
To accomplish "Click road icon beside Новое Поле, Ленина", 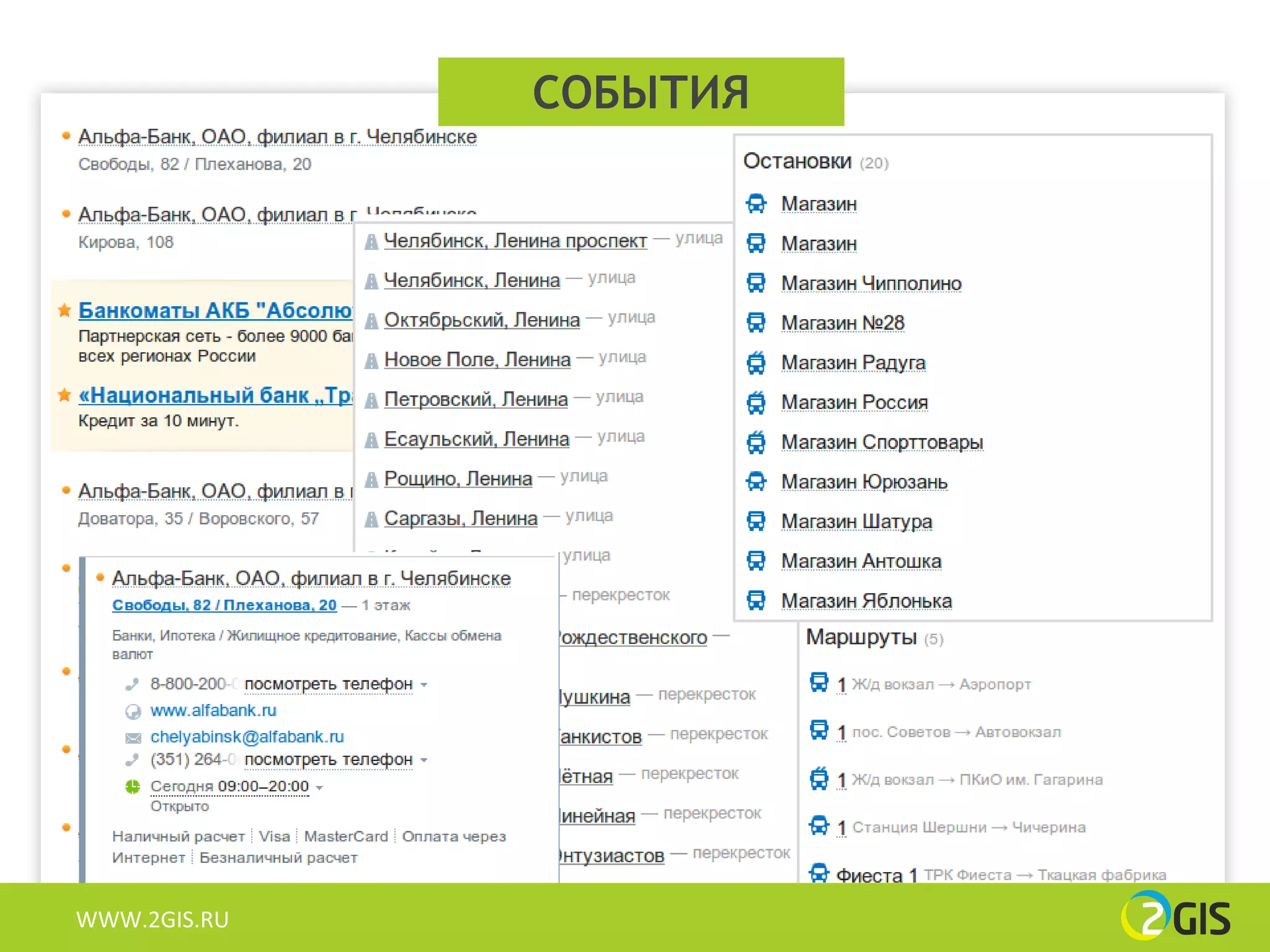I will click(371, 360).
